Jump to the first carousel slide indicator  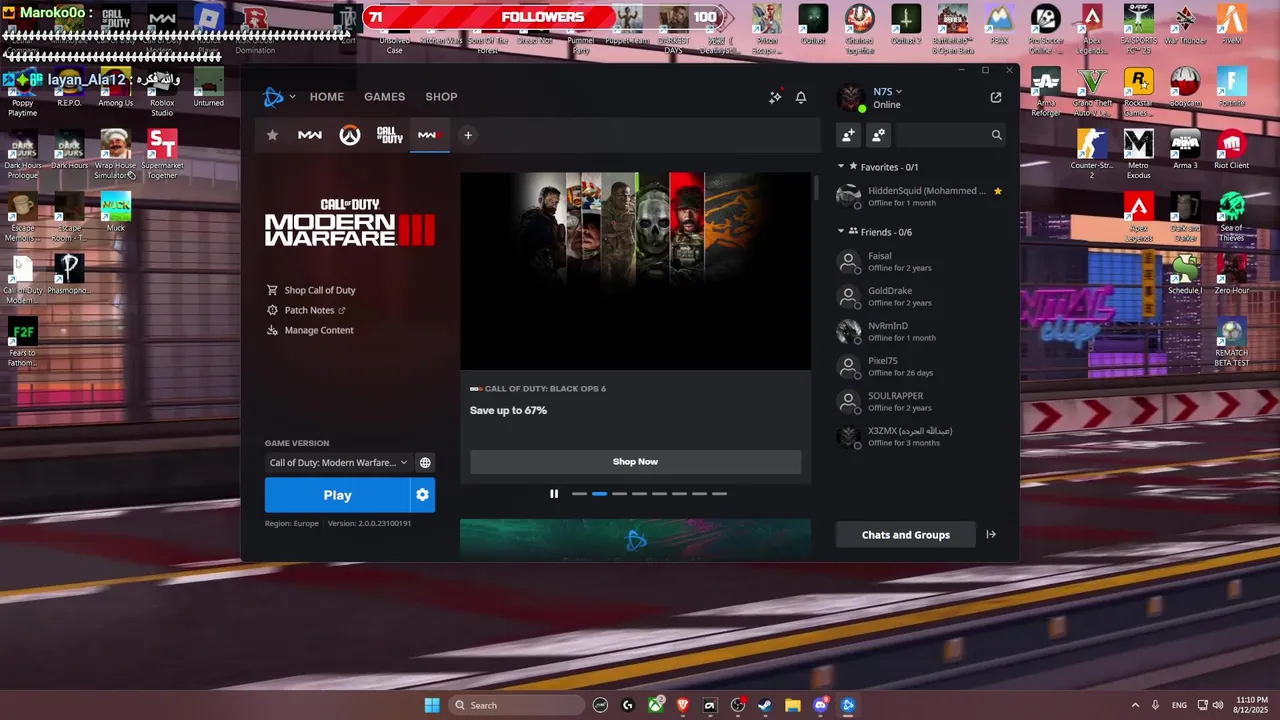pyautogui.click(x=579, y=494)
